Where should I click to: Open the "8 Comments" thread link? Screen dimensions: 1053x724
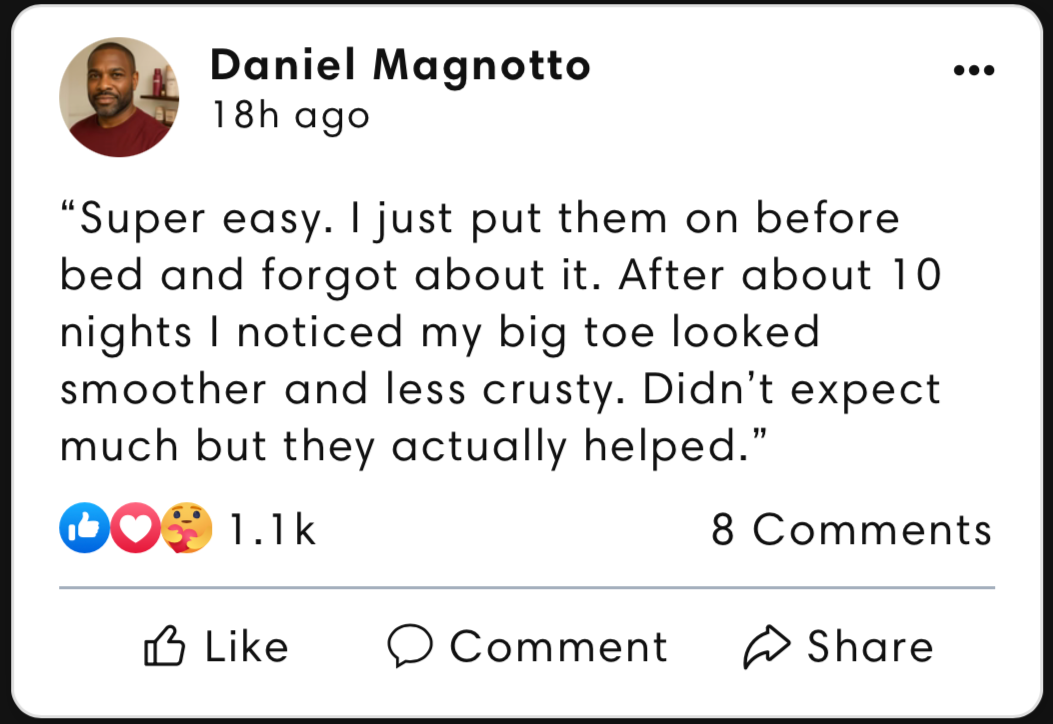pyautogui.click(x=851, y=530)
